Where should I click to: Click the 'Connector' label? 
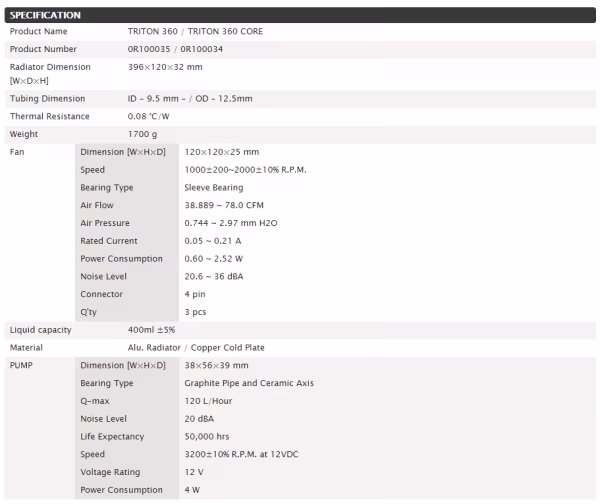pyautogui.click(x=101, y=294)
